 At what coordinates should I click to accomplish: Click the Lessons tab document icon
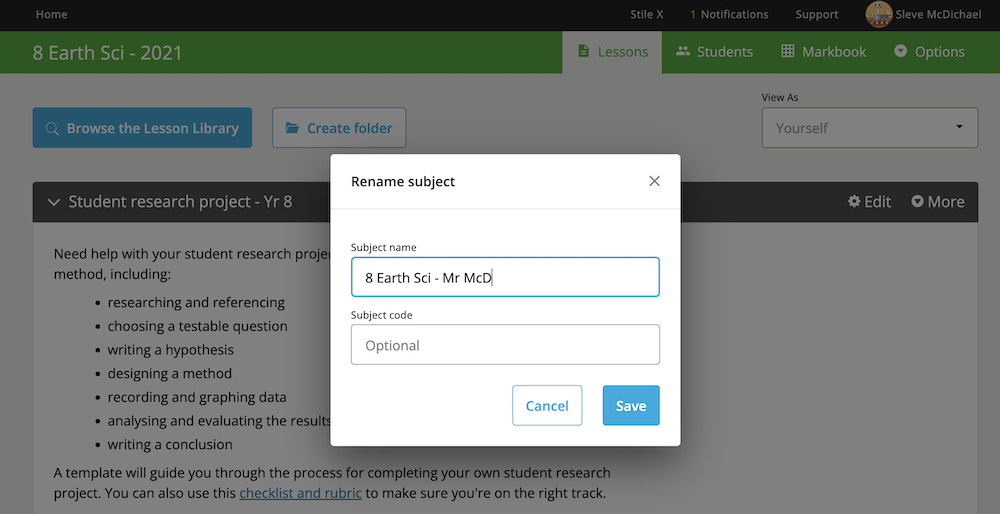(x=583, y=51)
